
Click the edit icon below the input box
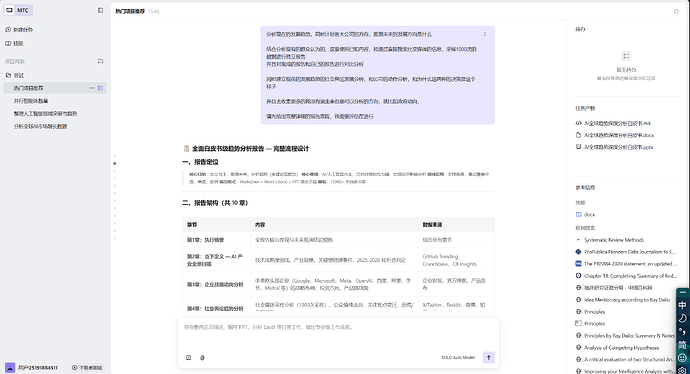click(188, 357)
